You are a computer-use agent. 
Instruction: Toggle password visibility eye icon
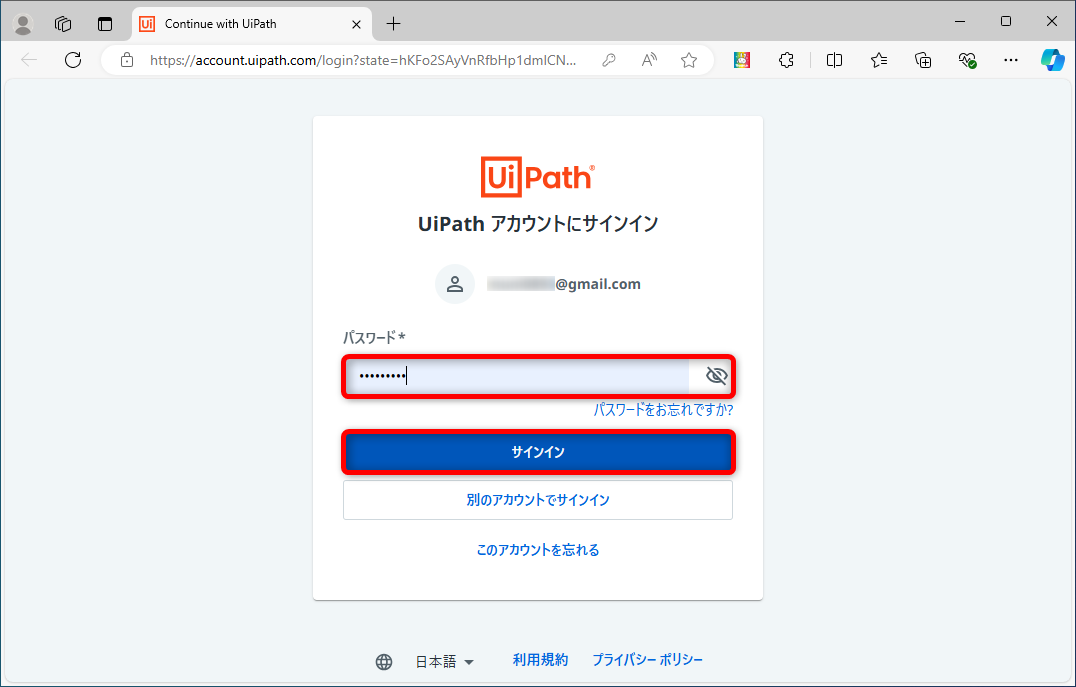point(716,375)
